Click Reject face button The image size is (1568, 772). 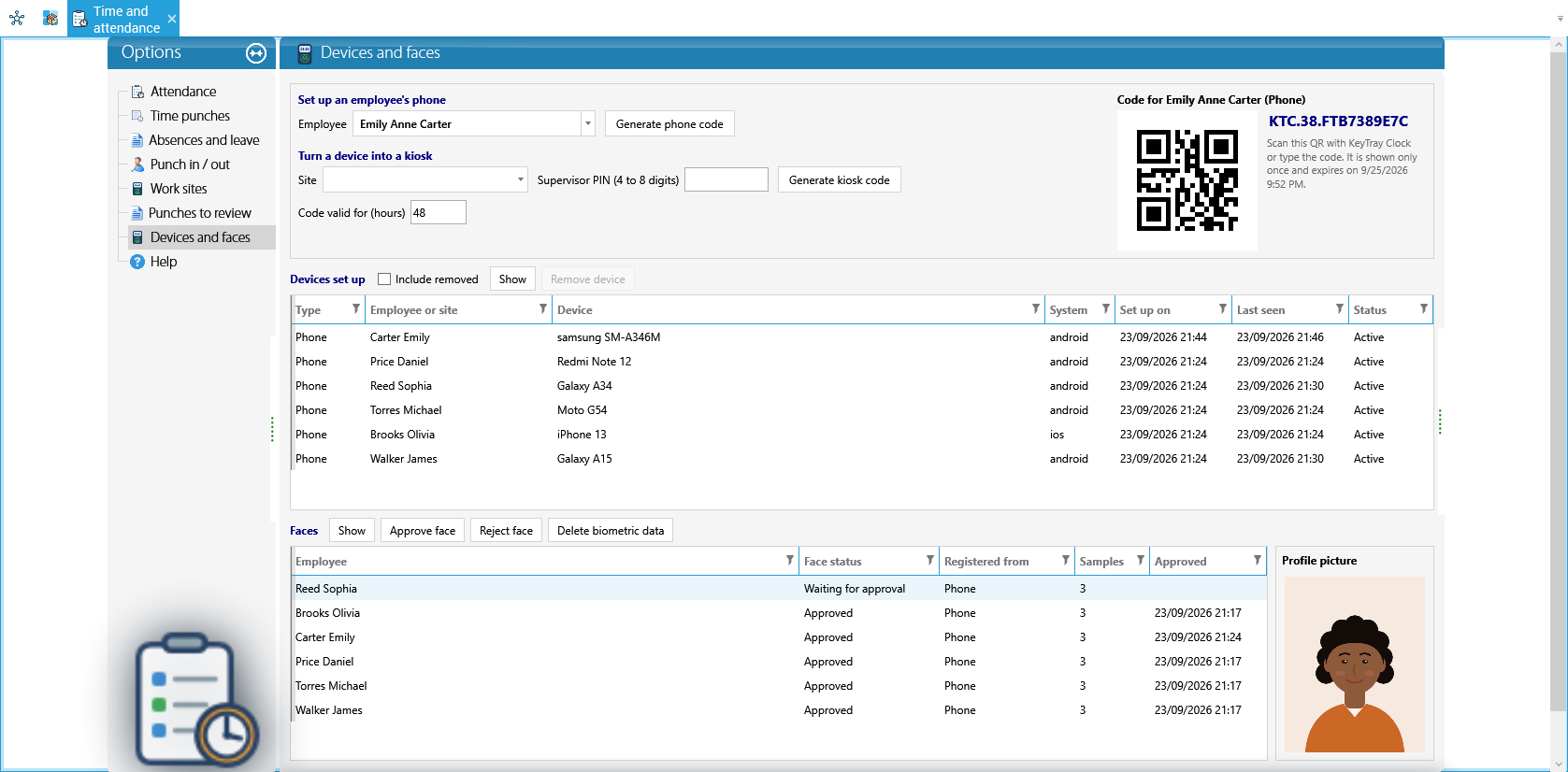[x=506, y=531]
